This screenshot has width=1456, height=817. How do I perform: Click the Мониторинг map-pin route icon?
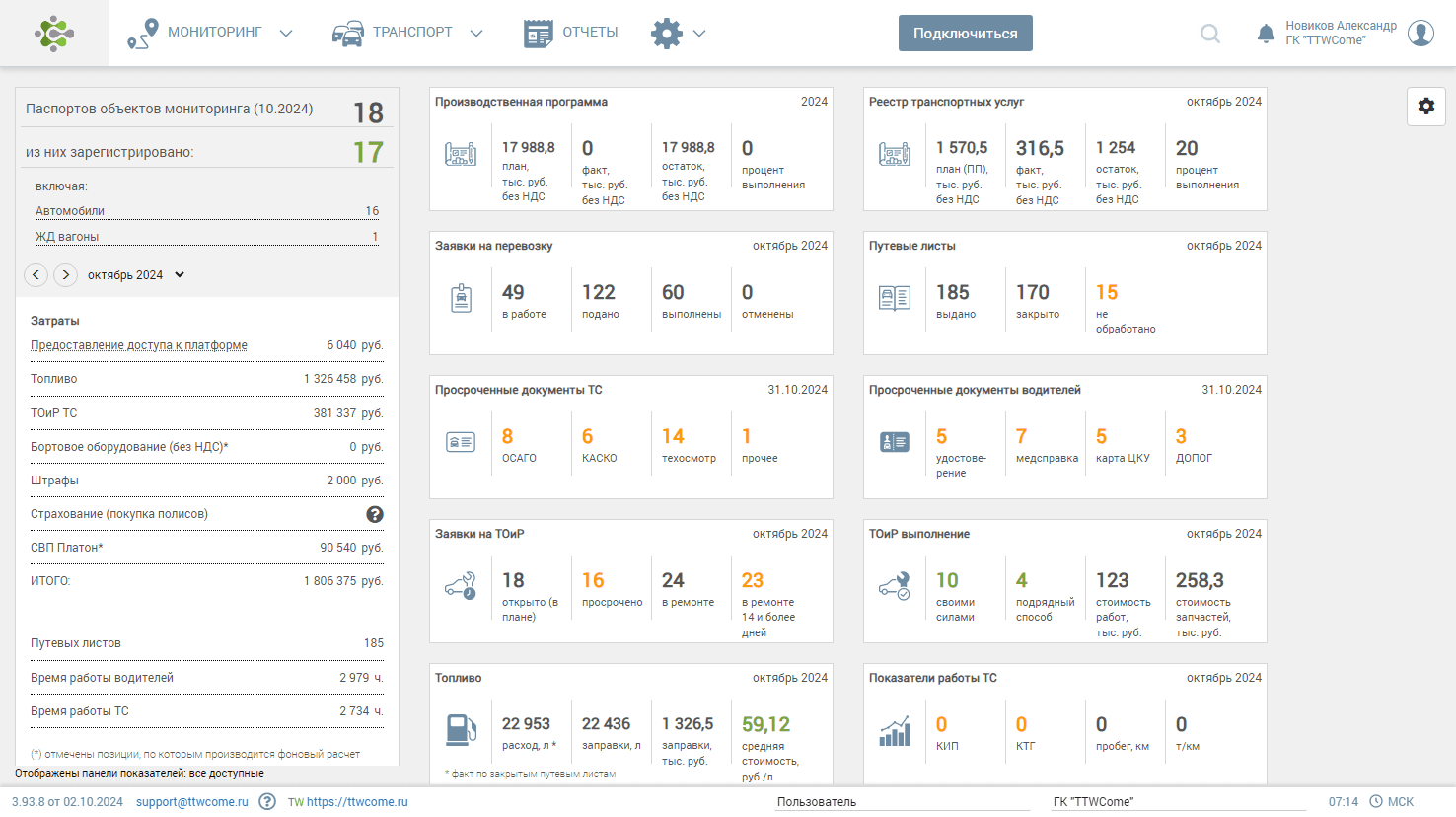[143, 34]
